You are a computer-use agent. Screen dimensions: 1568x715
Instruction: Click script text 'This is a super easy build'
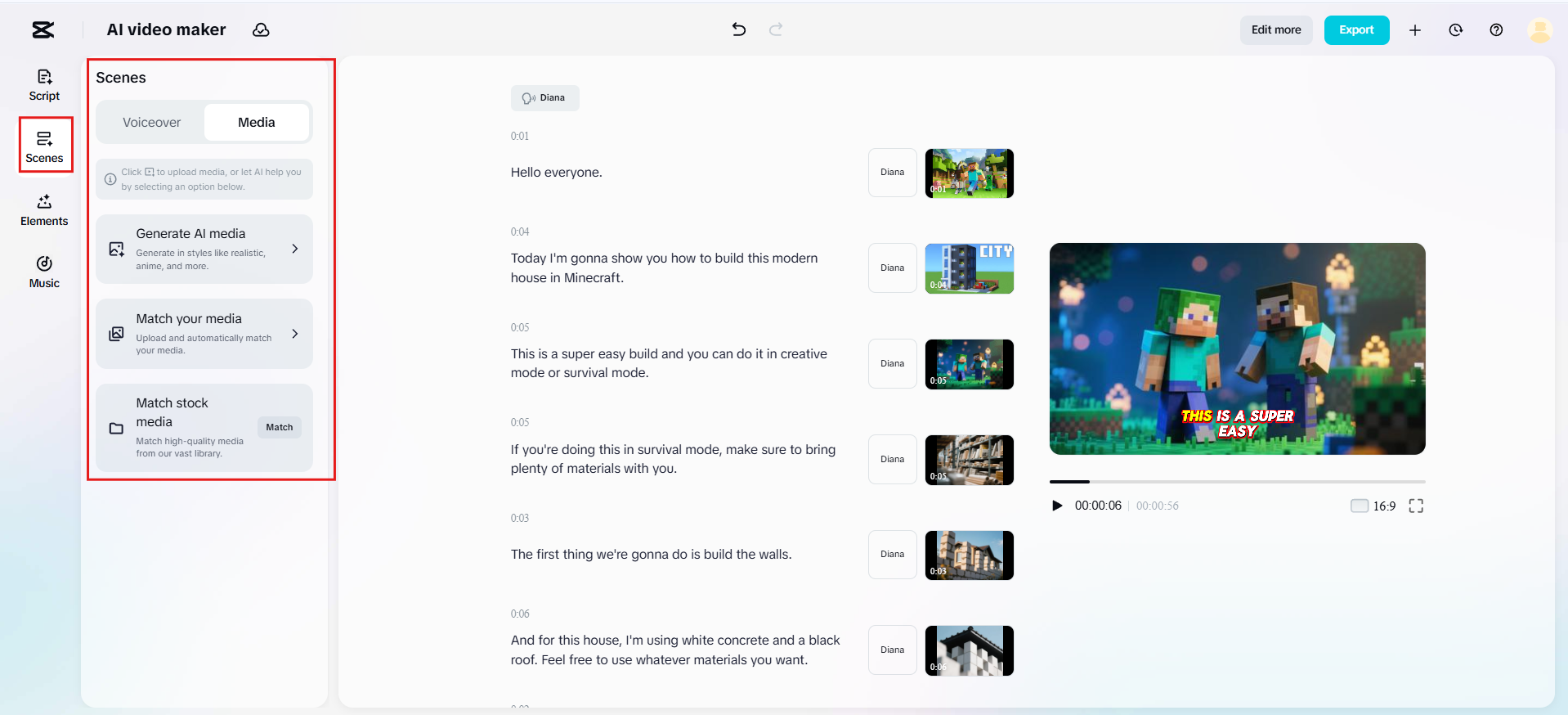click(x=669, y=363)
